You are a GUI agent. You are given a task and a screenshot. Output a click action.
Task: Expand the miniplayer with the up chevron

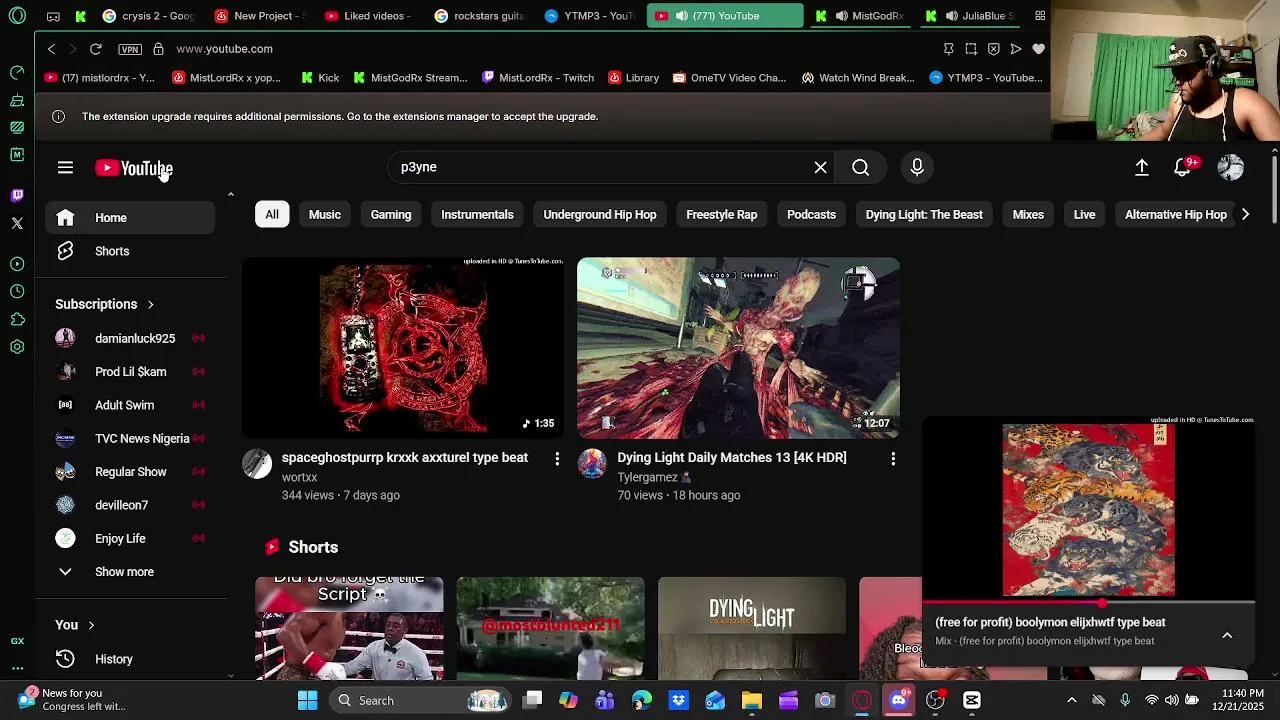click(1227, 636)
